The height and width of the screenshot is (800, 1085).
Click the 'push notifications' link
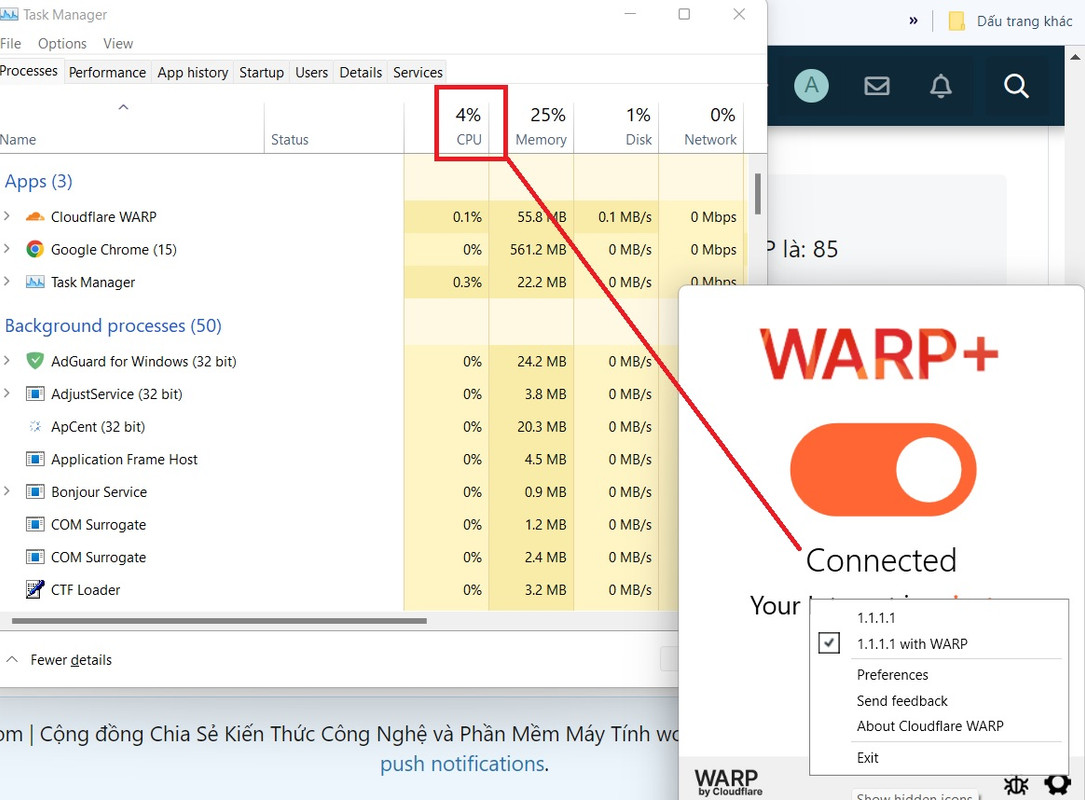pos(462,764)
